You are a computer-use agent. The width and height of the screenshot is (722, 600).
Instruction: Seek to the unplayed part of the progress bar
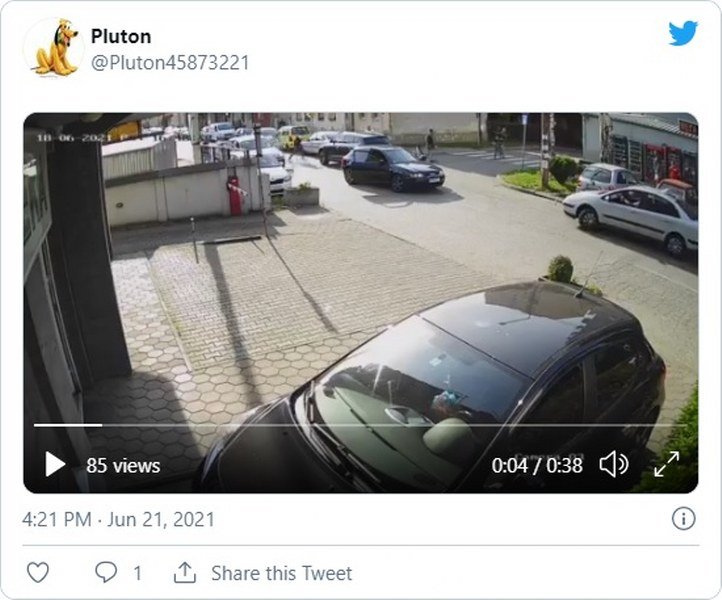click(x=400, y=425)
